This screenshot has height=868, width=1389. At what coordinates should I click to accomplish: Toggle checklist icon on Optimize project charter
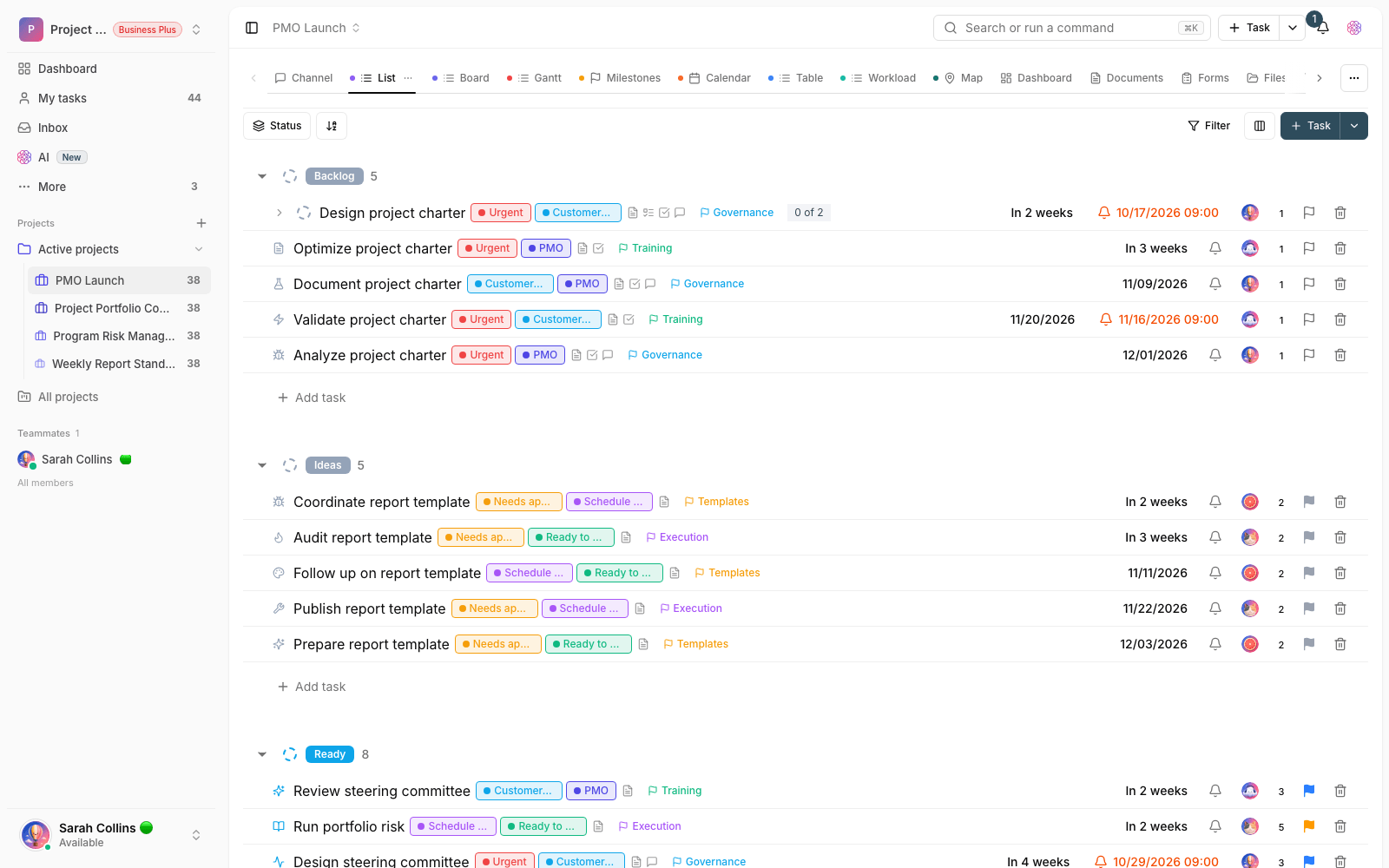point(598,248)
